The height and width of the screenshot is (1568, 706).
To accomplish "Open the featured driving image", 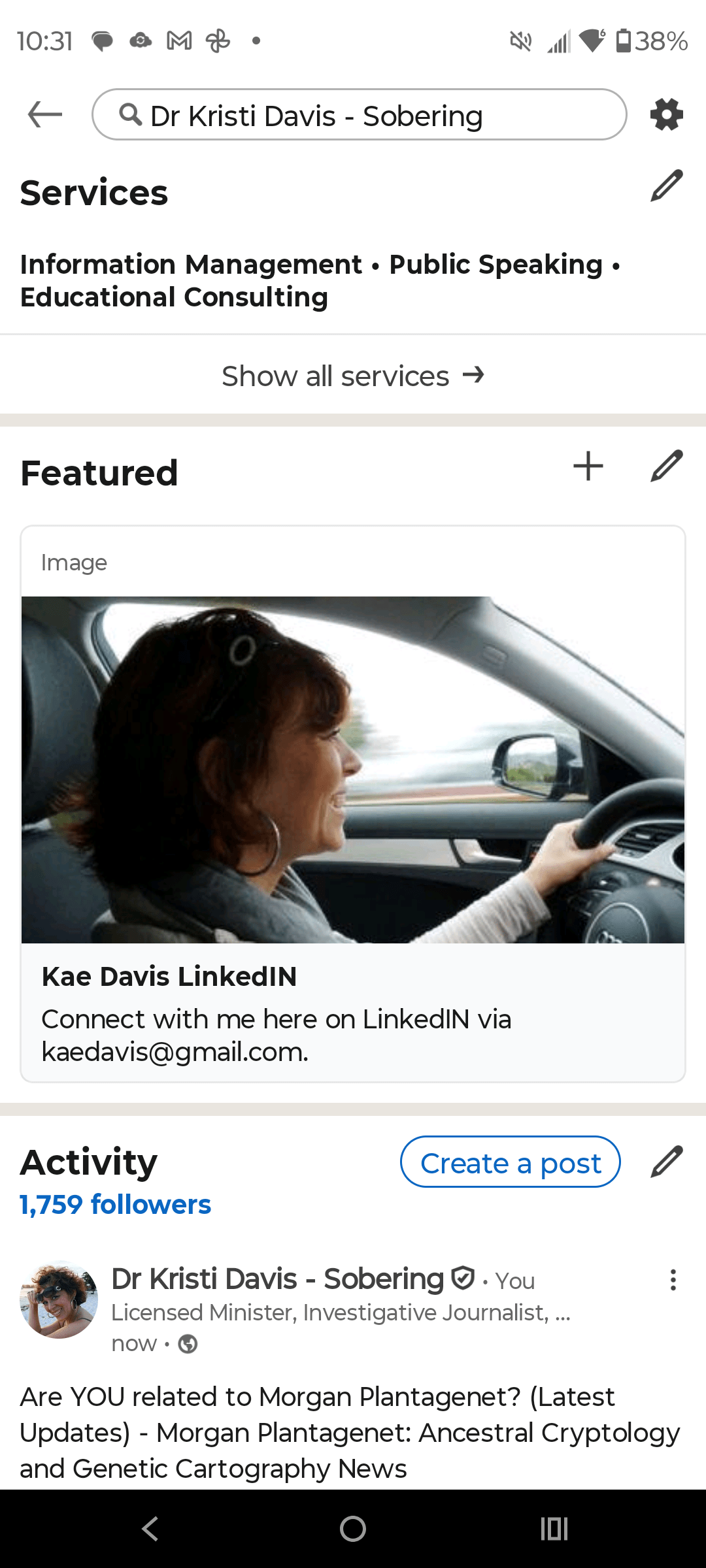I will 353,770.
